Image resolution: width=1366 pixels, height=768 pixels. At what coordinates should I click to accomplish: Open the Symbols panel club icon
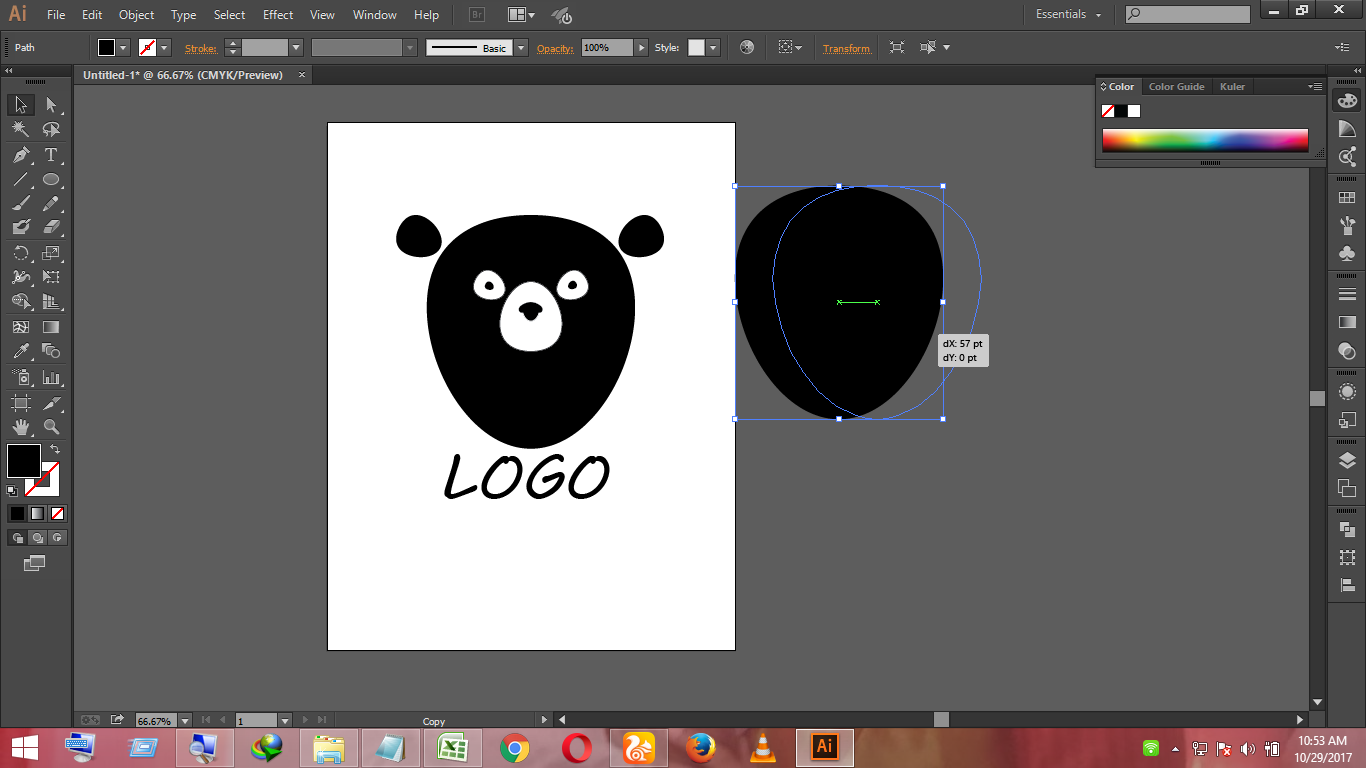(x=1347, y=254)
